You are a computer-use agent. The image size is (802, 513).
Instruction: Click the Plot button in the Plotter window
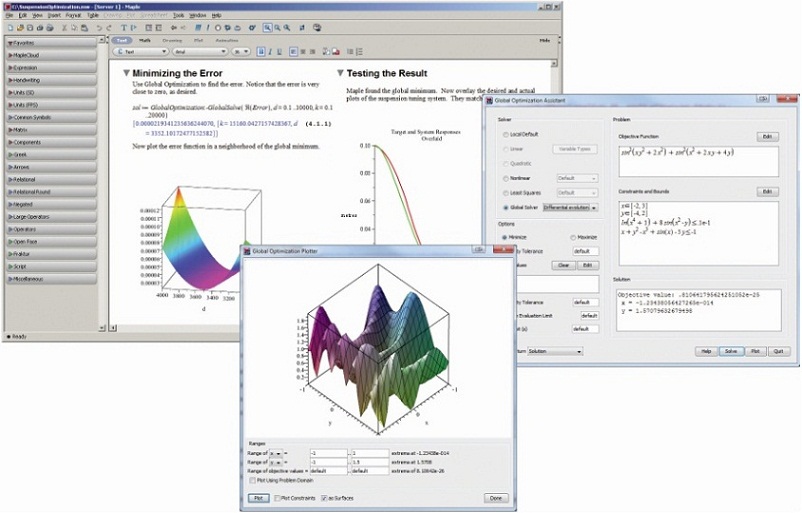pos(258,498)
